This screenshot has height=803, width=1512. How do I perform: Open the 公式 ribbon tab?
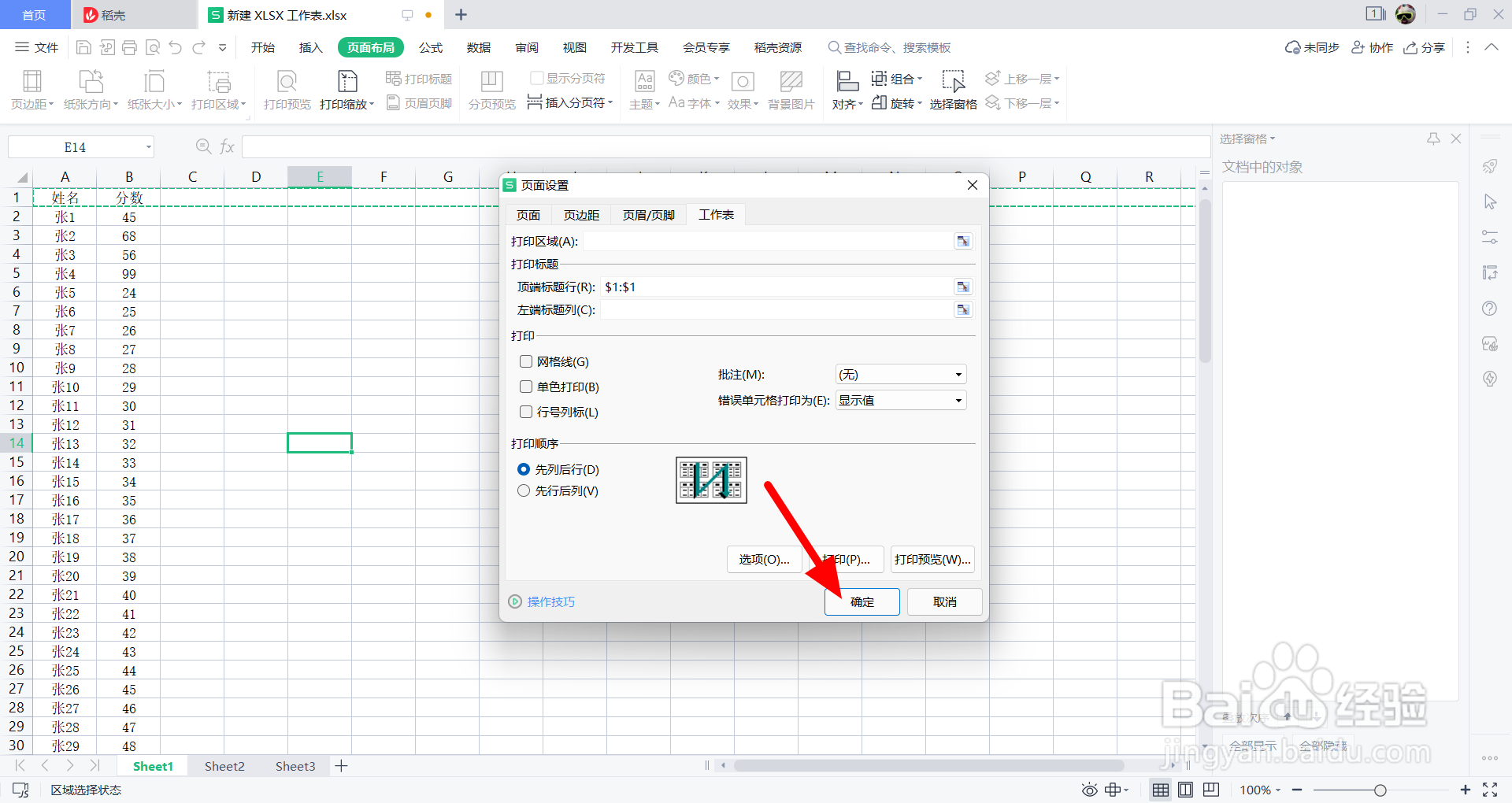[431, 47]
